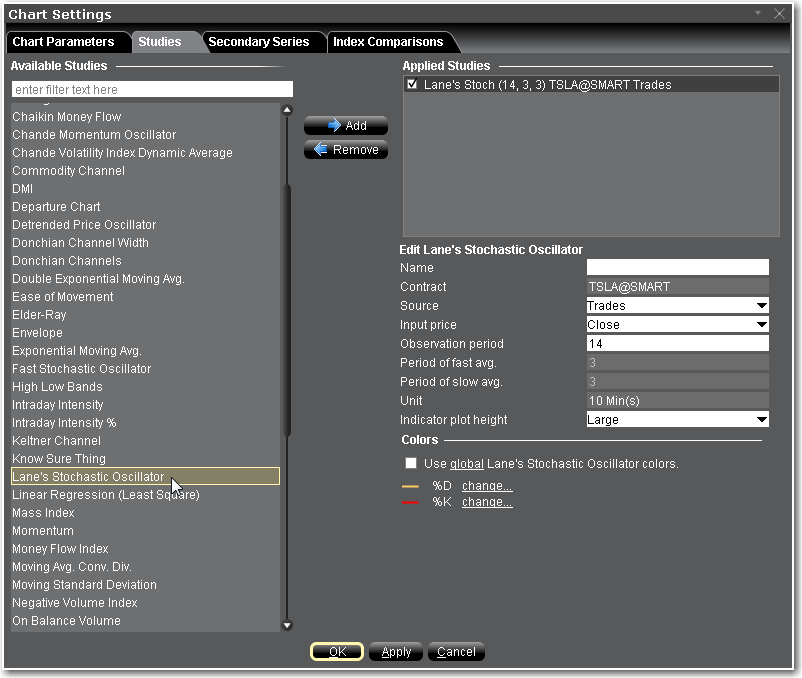Go to Index Comparisons tab
Screen dimensions: 802x678
(388, 42)
